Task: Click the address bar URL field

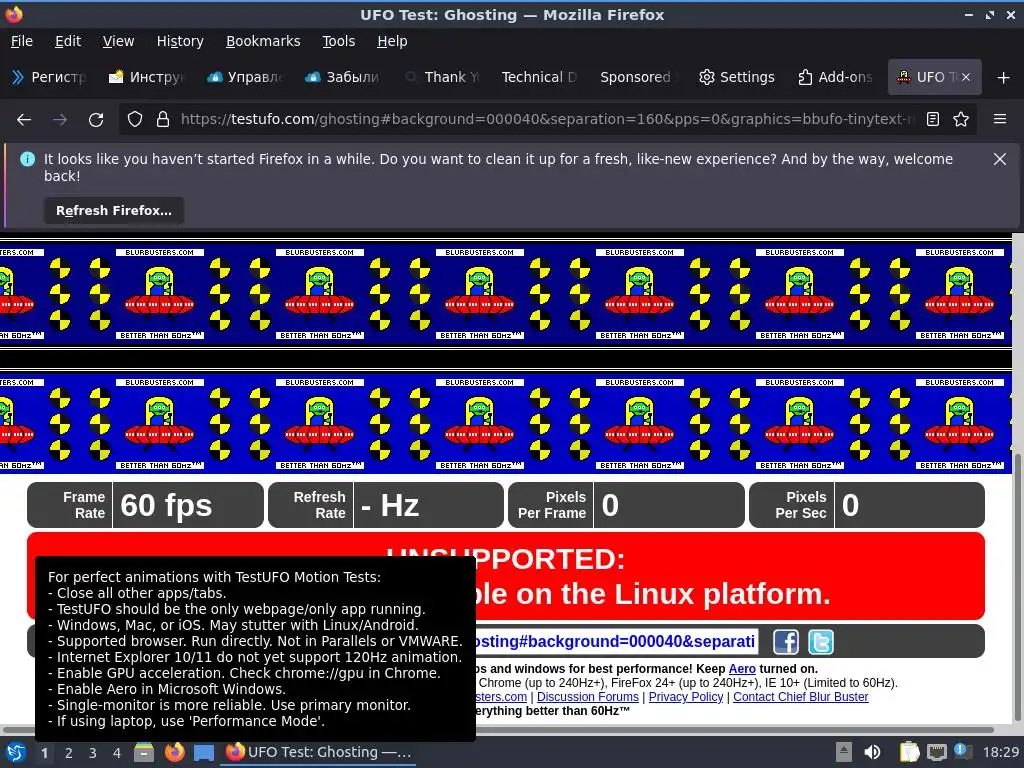Action: pos(547,120)
